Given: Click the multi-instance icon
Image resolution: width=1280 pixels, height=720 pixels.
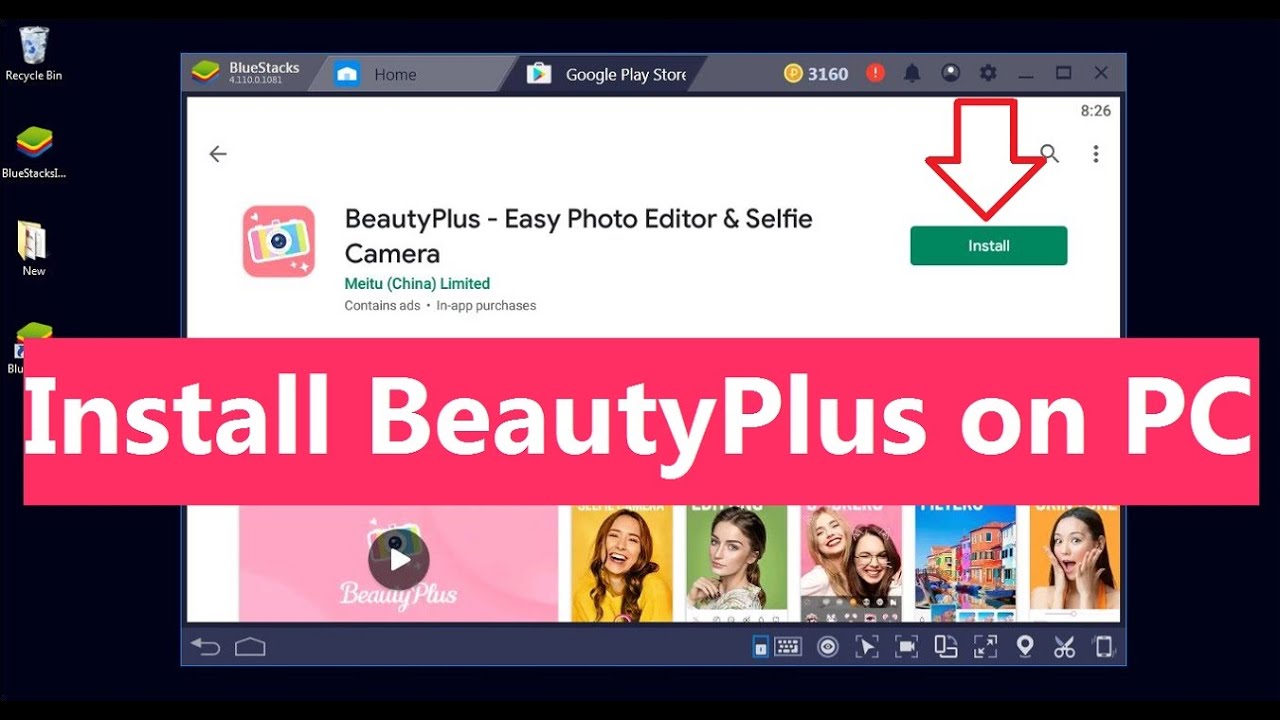Looking at the screenshot, I should (x=946, y=647).
